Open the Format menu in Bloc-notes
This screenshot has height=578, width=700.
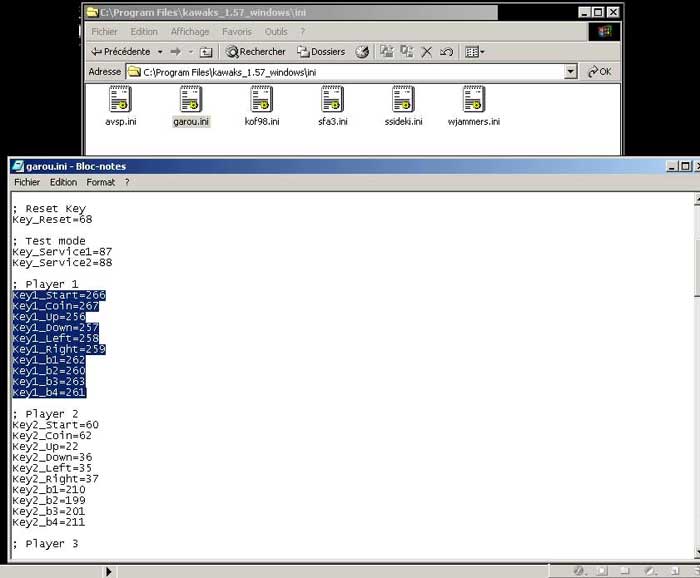[100, 183]
